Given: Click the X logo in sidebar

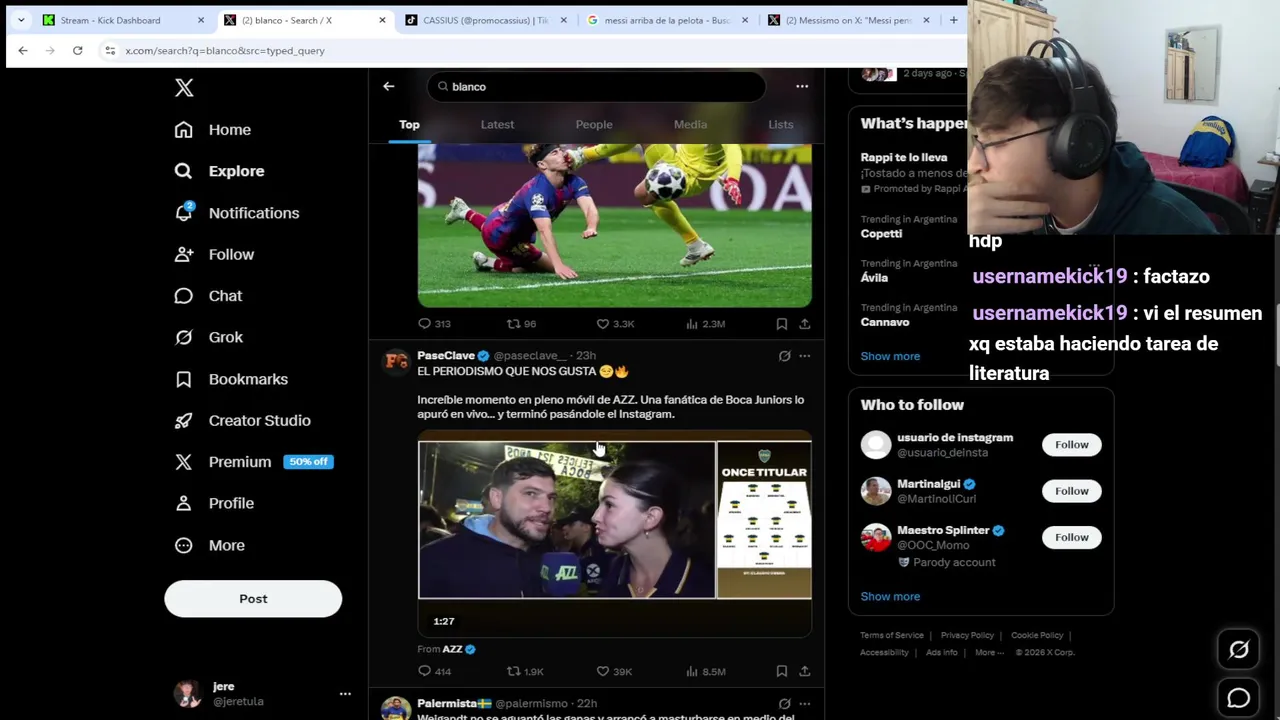Looking at the screenshot, I should (184, 88).
